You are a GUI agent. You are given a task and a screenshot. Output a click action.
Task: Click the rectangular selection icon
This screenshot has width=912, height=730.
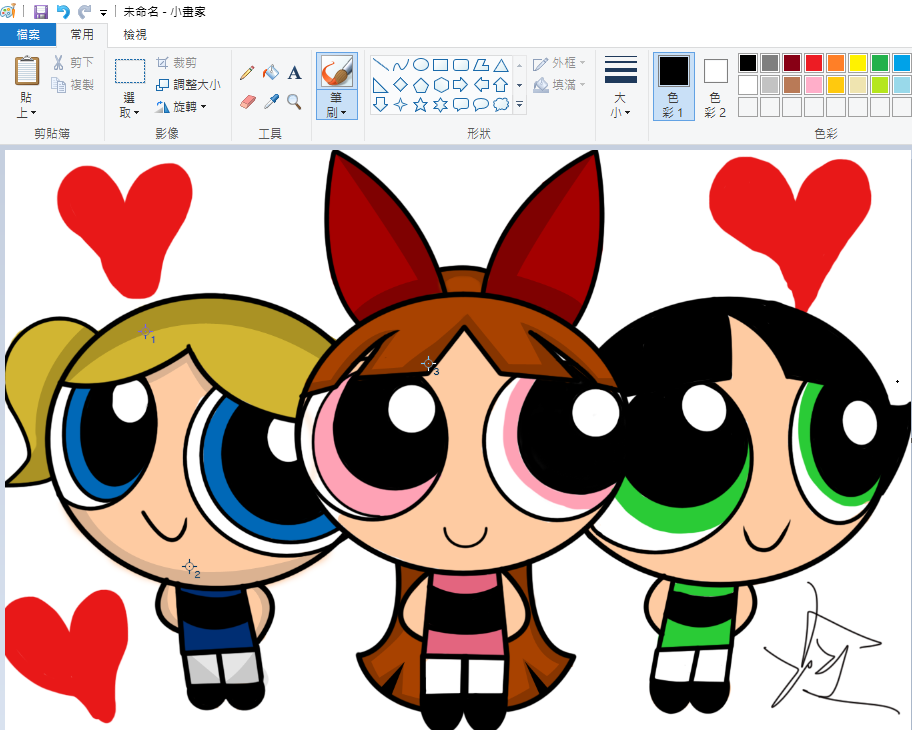point(130,72)
